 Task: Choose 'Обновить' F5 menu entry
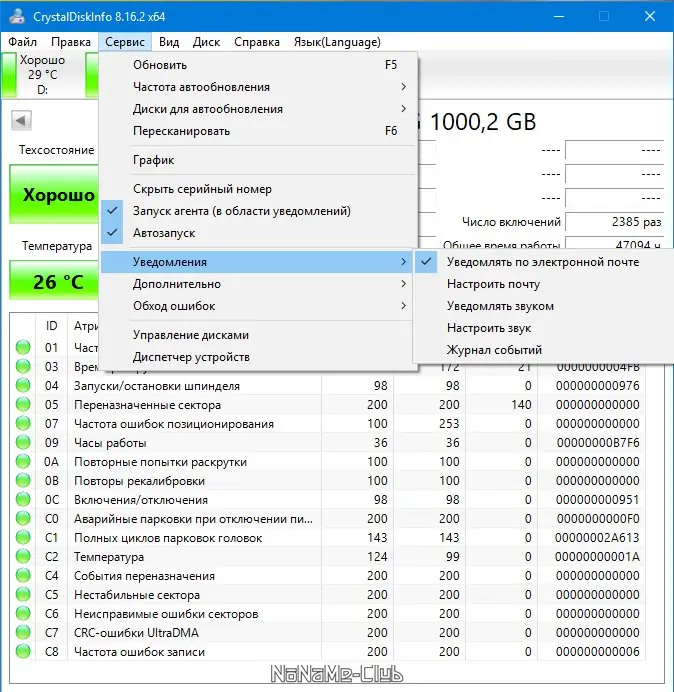(x=259, y=65)
